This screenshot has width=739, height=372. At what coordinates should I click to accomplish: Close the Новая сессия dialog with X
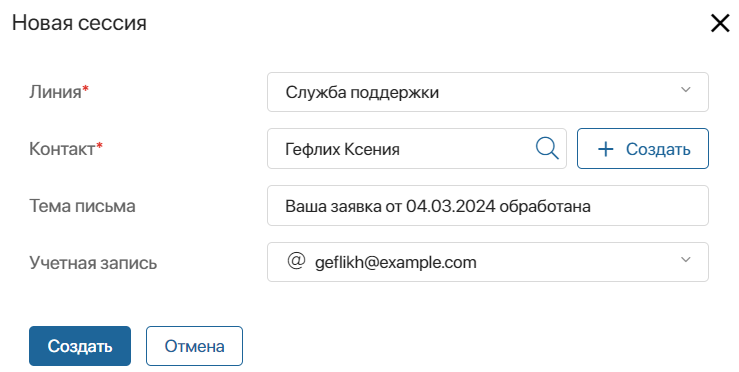click(x=720, y=23)
